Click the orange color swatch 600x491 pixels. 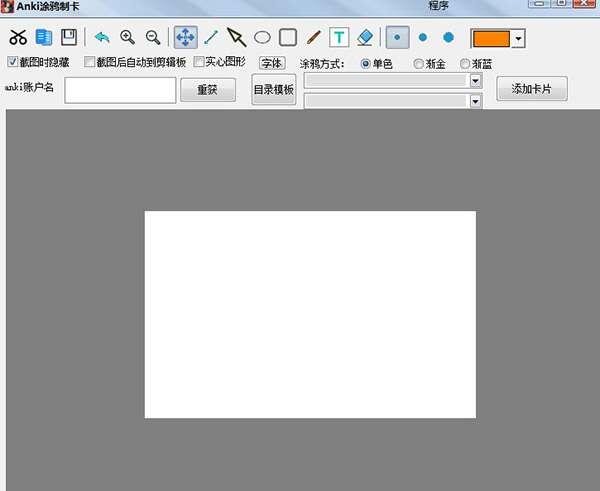point(490,39)
